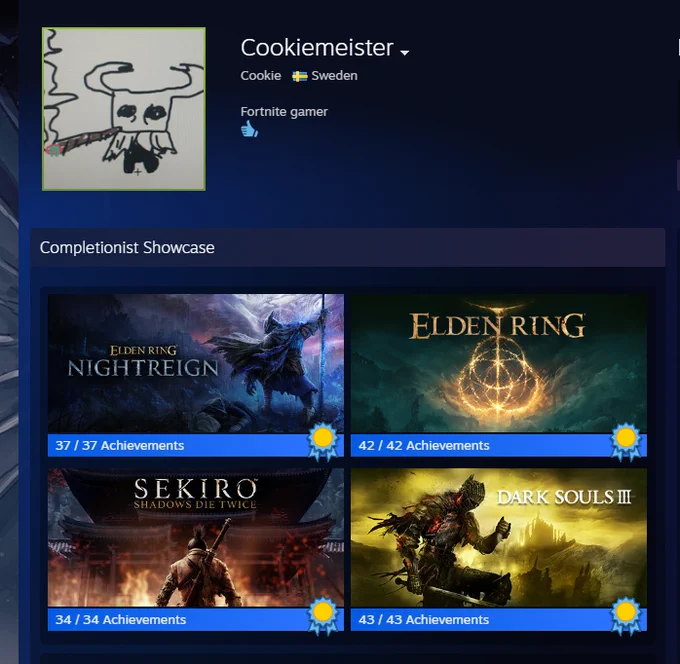Click the 42 / 42 Achievements label
Screen dimensions: 680x664
(x=424, y=445)
